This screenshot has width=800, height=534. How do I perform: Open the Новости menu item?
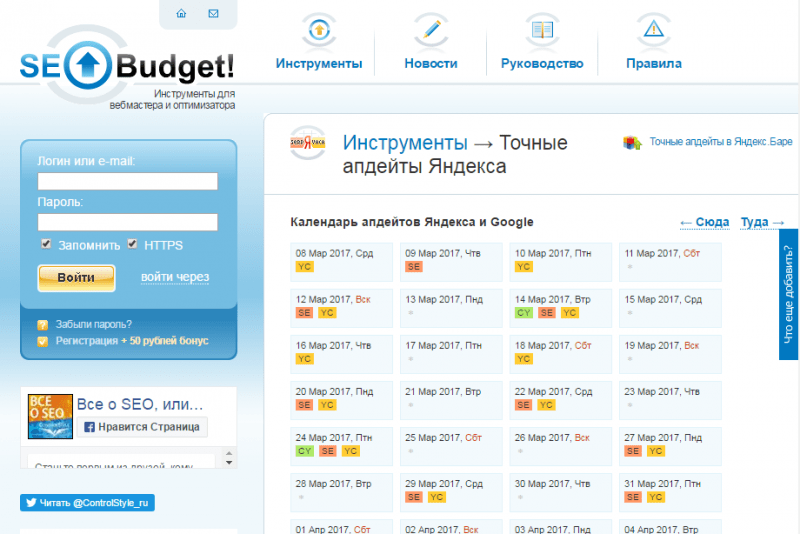pyautogui.click(x=431, y=63)
